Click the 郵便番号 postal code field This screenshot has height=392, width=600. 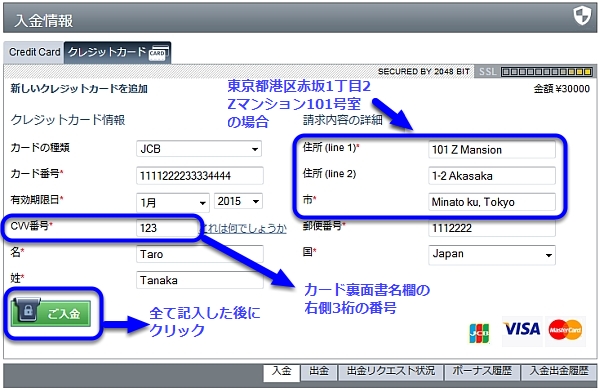tap(492, 228)
